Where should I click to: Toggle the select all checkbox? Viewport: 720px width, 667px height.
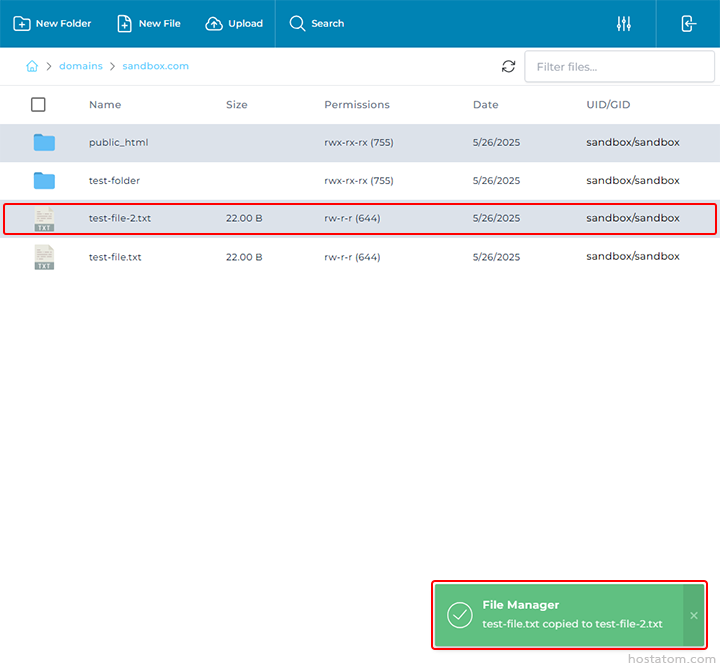pyautogui.click(x=38, y=105)
